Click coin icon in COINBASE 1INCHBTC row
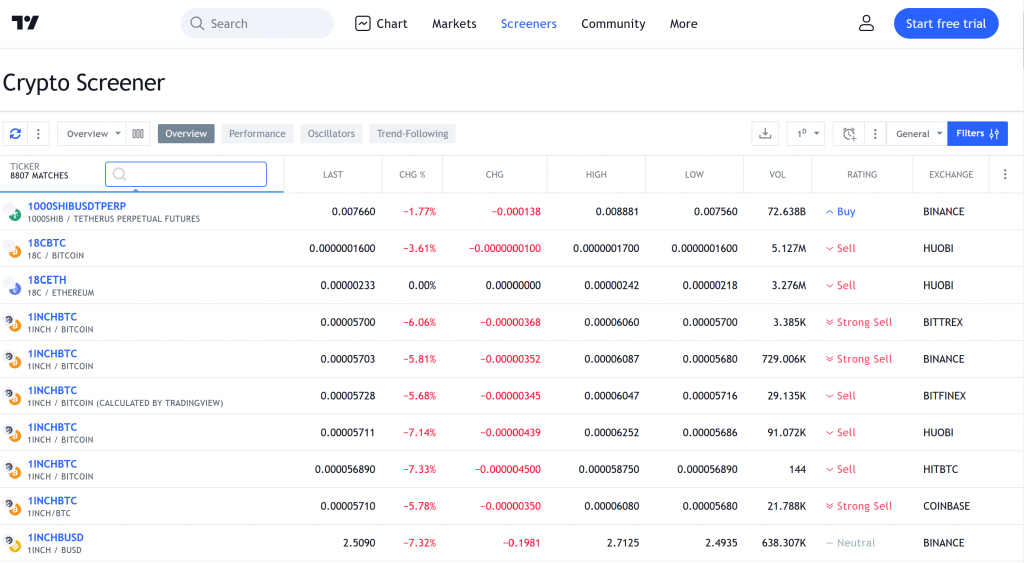 12,506
